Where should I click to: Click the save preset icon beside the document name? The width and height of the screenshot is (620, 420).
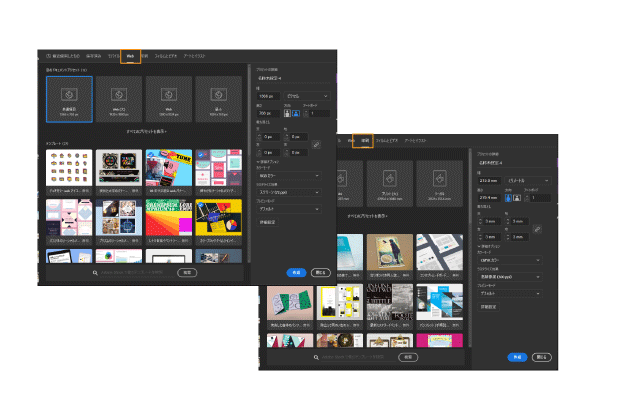[x=282, y=76]
